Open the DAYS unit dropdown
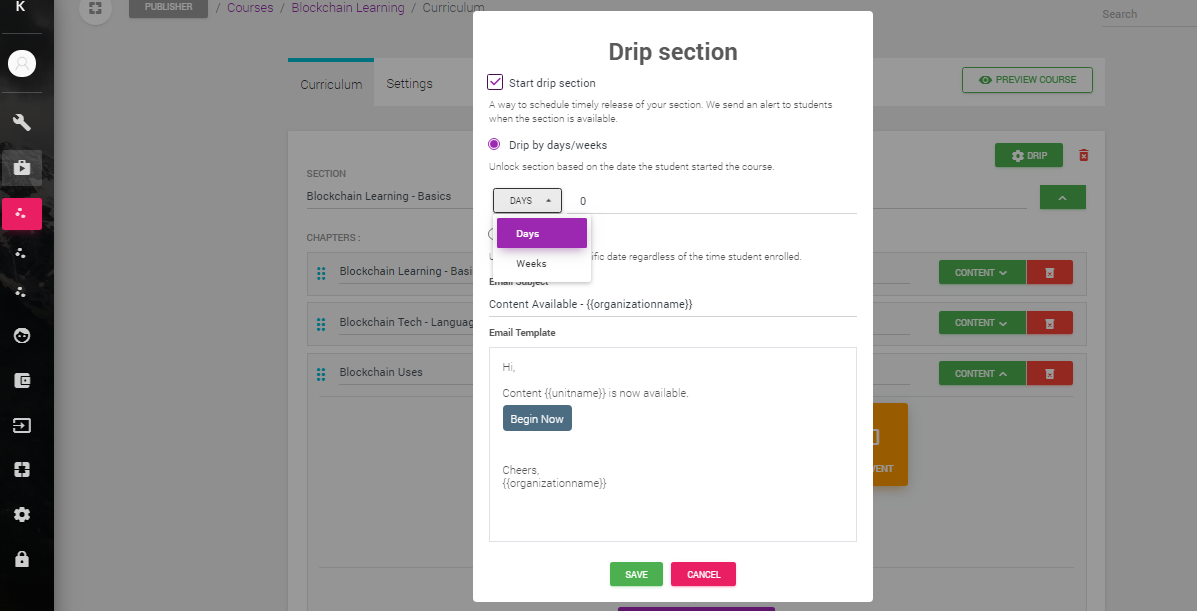Image resolution: width=1197 pixels, height=611 pixels. pos(528,200)
